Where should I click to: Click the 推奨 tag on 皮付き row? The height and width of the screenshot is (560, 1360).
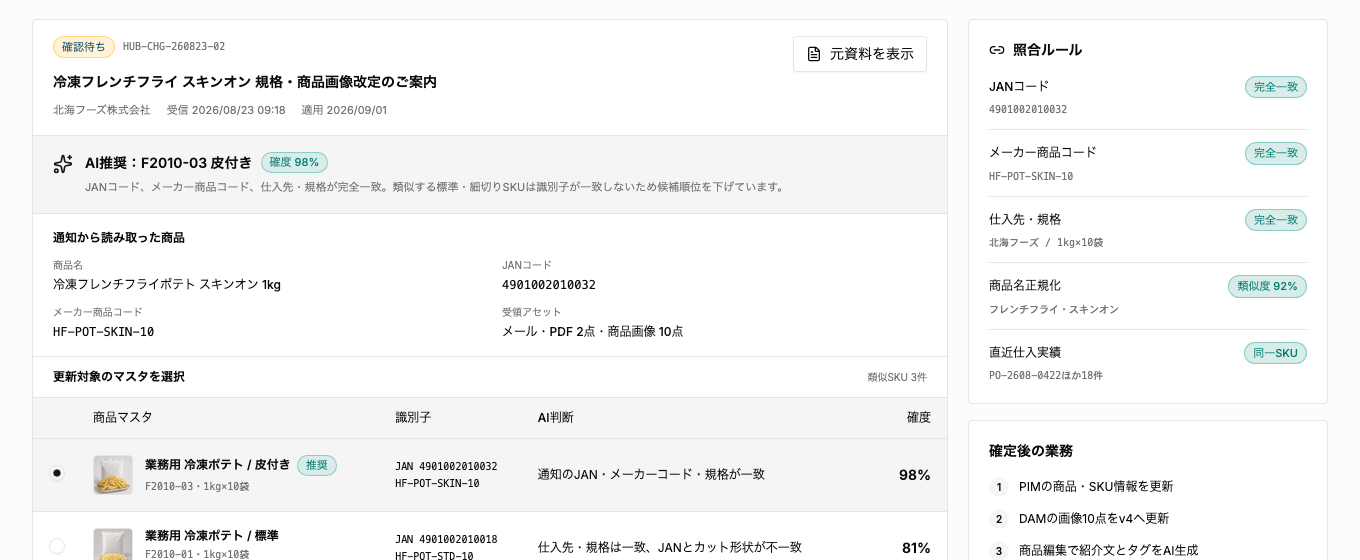tap(317, 465)
